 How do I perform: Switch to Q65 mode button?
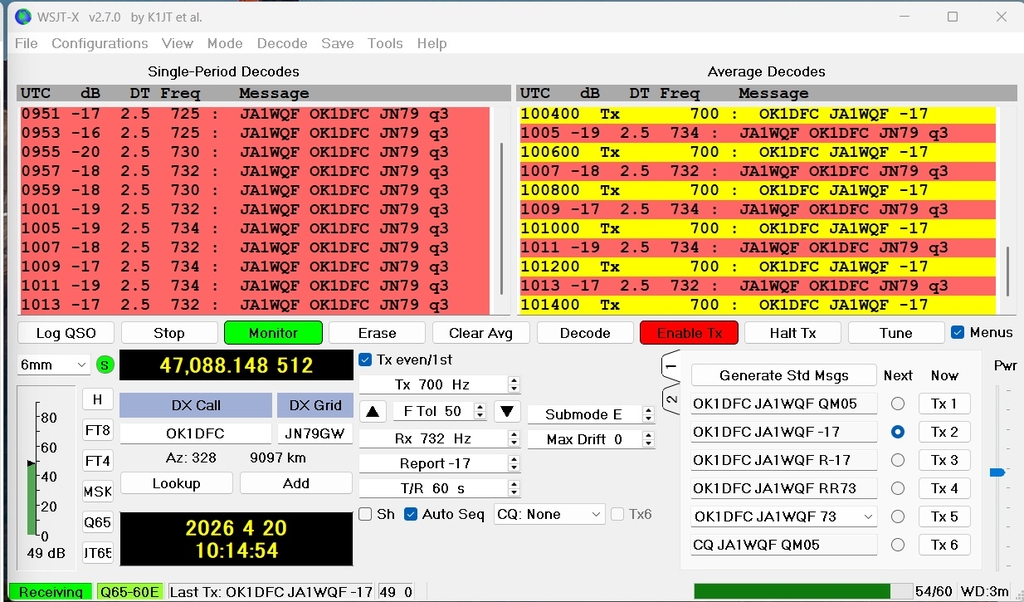pos(97,522)
